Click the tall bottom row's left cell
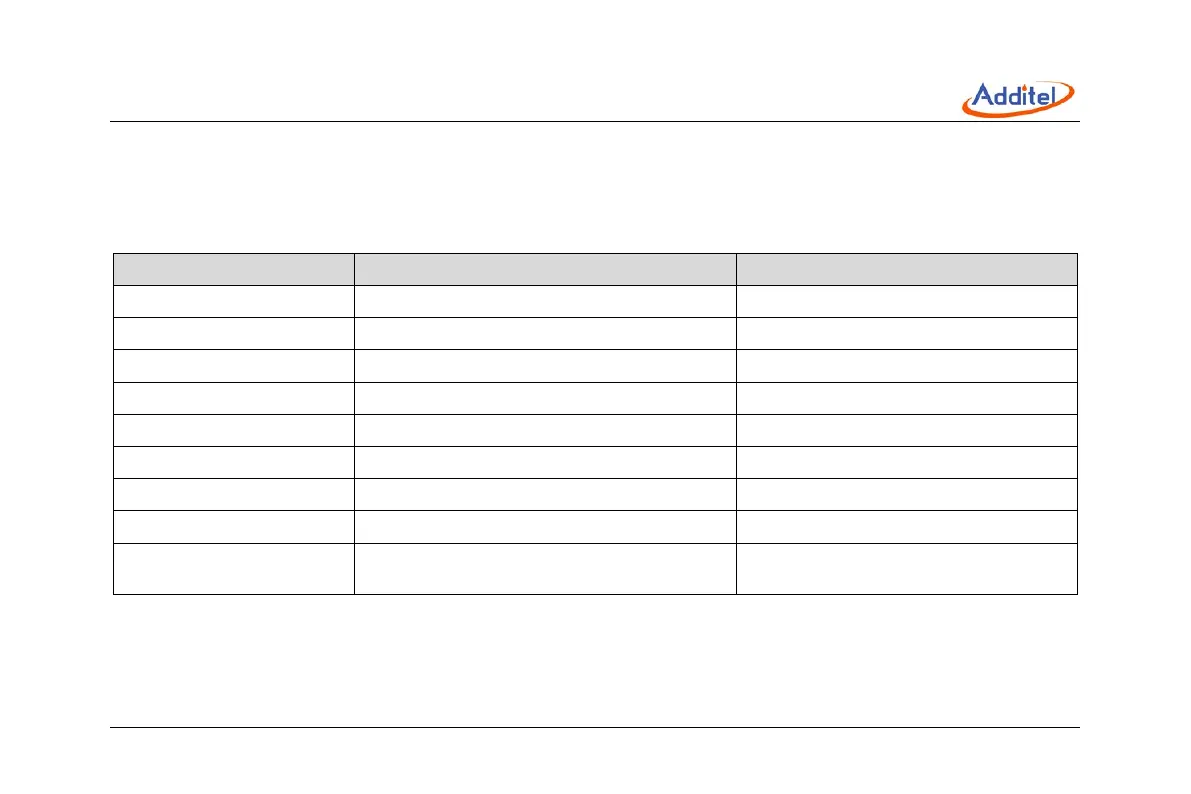Screen dimensions: 1191x794 click(x=233, y=568)
